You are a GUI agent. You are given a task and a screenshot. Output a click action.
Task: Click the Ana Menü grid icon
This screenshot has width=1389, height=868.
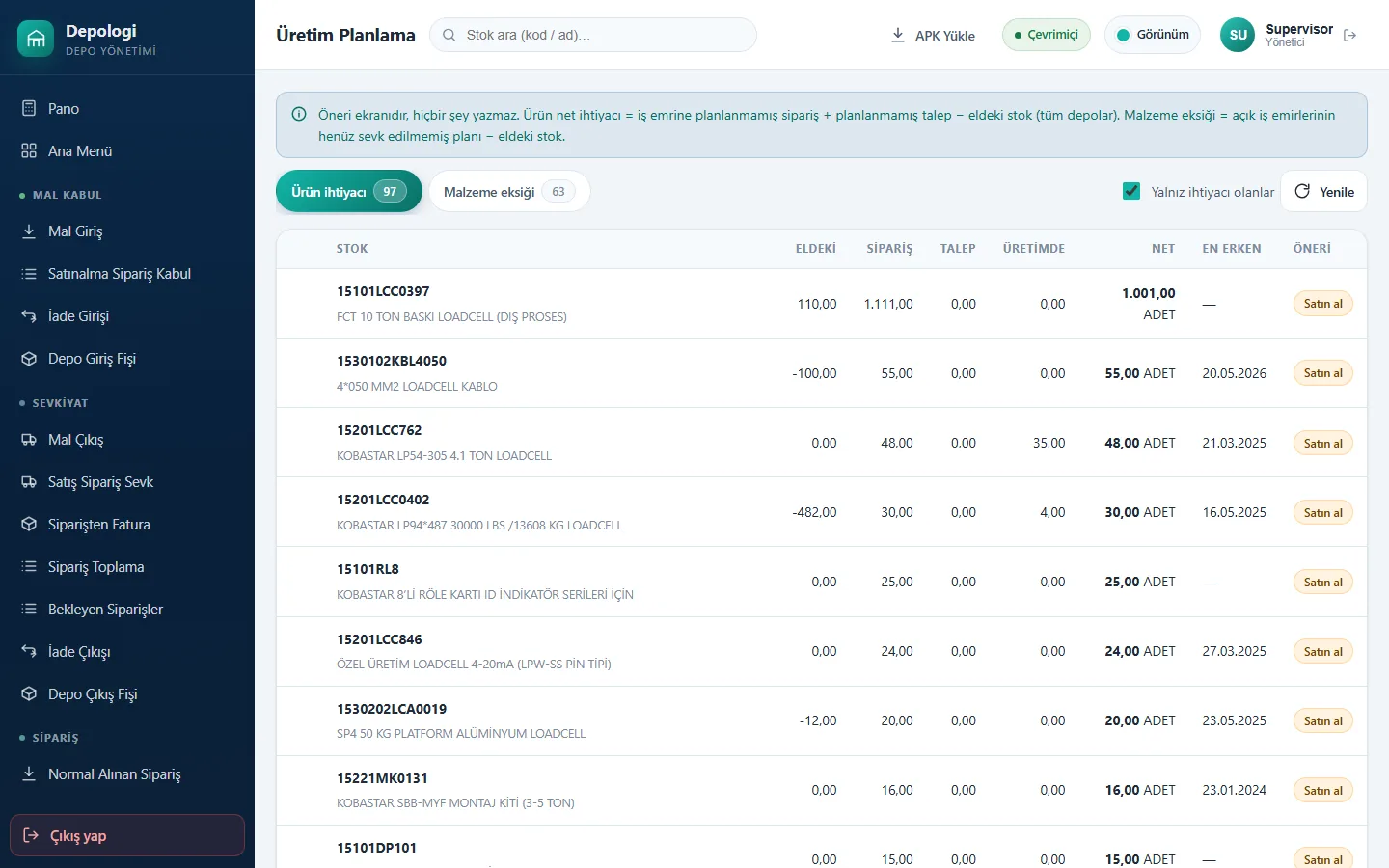[x=29, y=150]
